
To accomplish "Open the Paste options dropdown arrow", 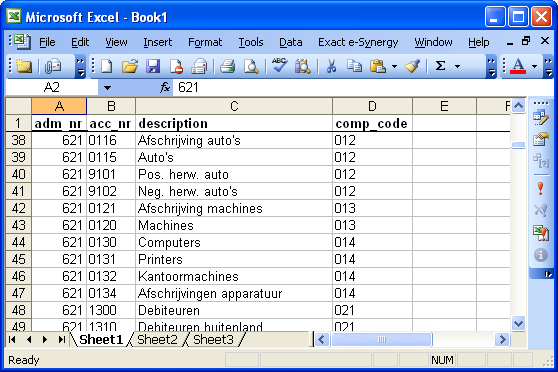I will point(394,66).
